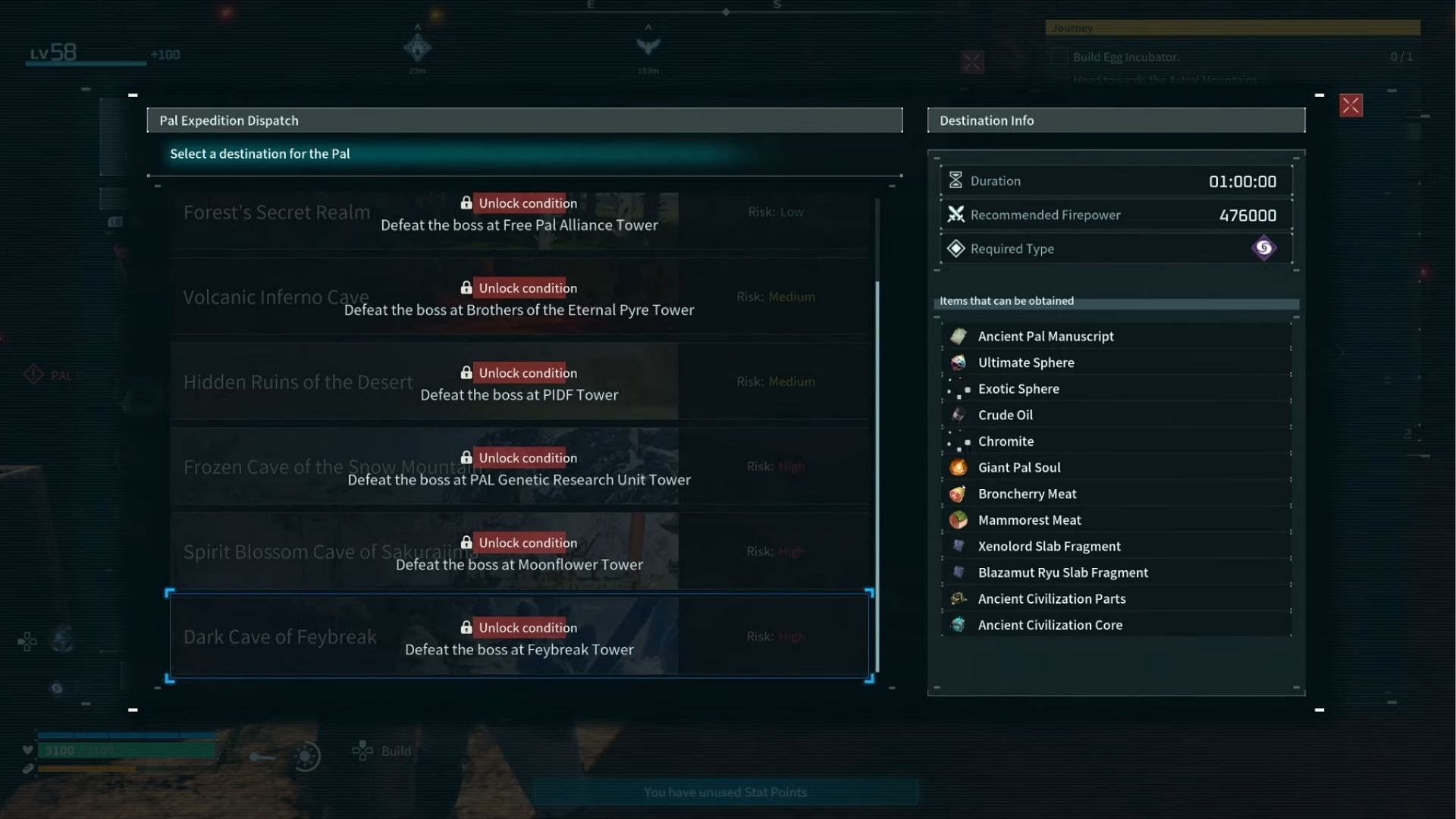This screenshot has height=819, width=1456.
Task: Expand the Destination Info panel
Action: pos(1320,94)
